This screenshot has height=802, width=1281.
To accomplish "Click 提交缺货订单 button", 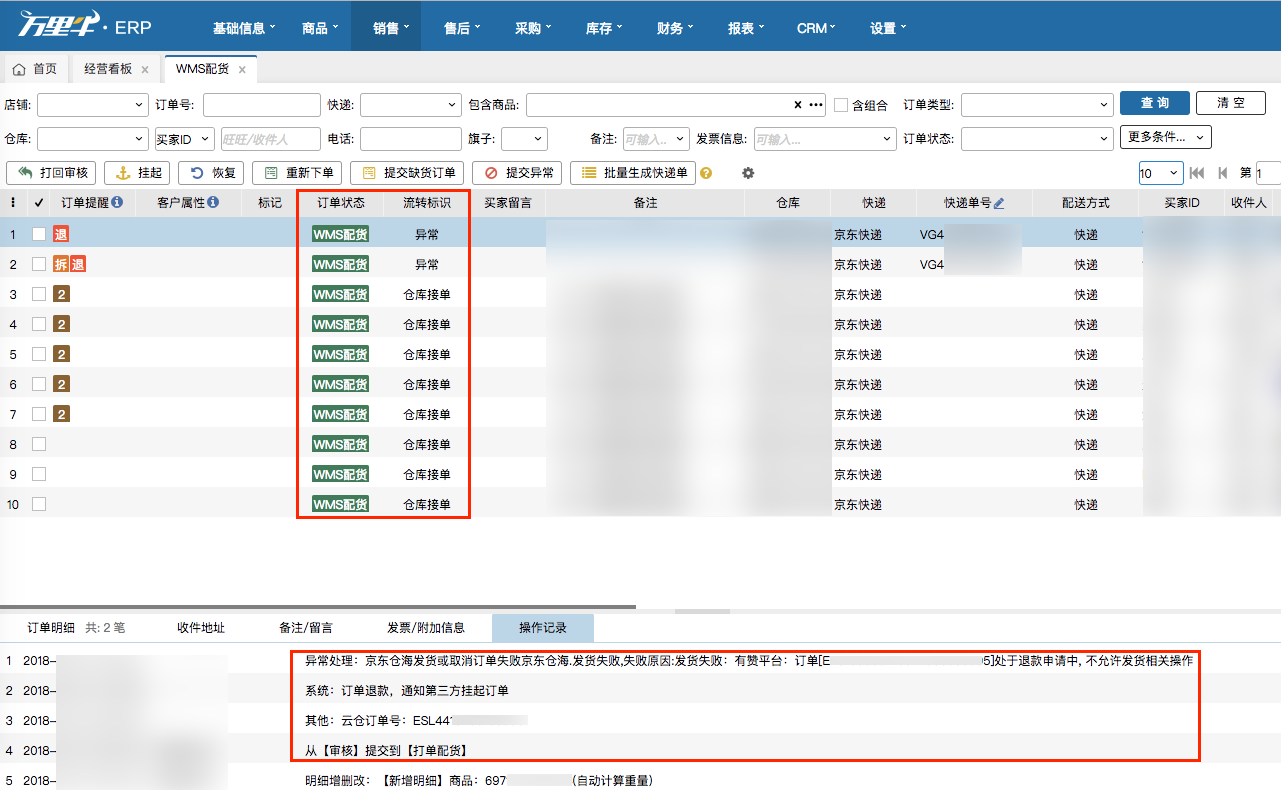I will (x=407, y=173).
